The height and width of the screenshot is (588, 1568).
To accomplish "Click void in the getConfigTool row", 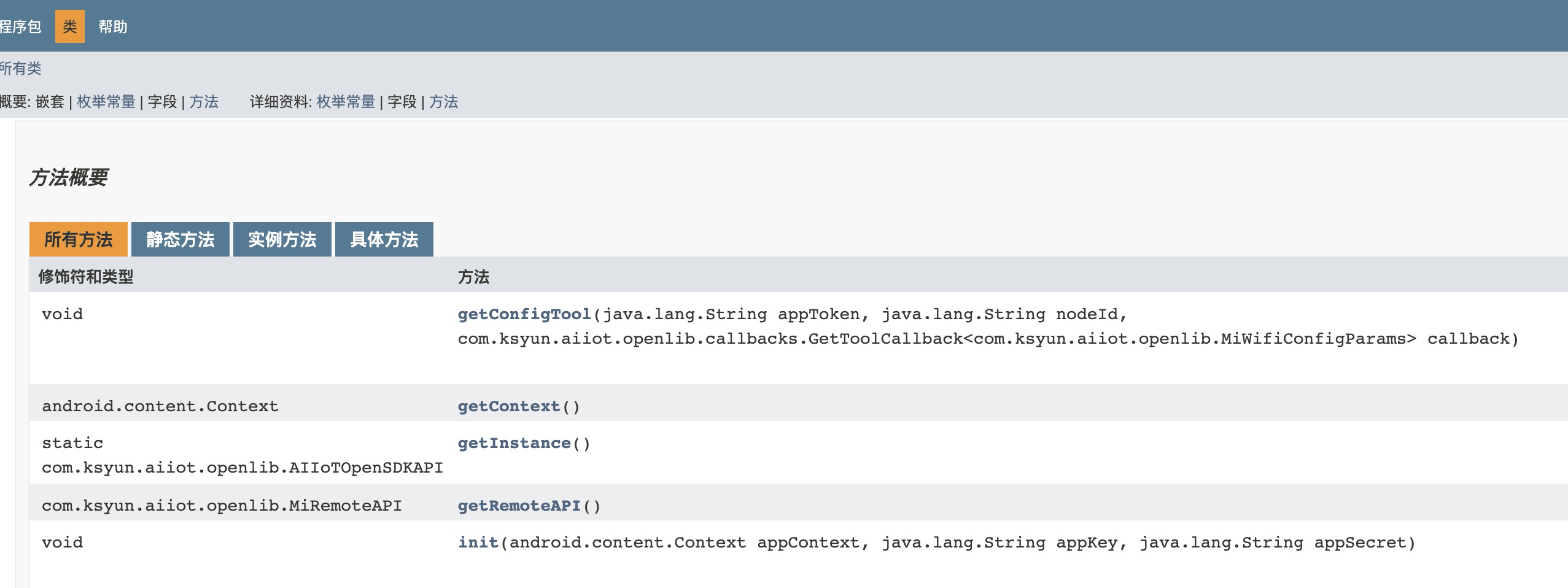I will tap(62, 314).
